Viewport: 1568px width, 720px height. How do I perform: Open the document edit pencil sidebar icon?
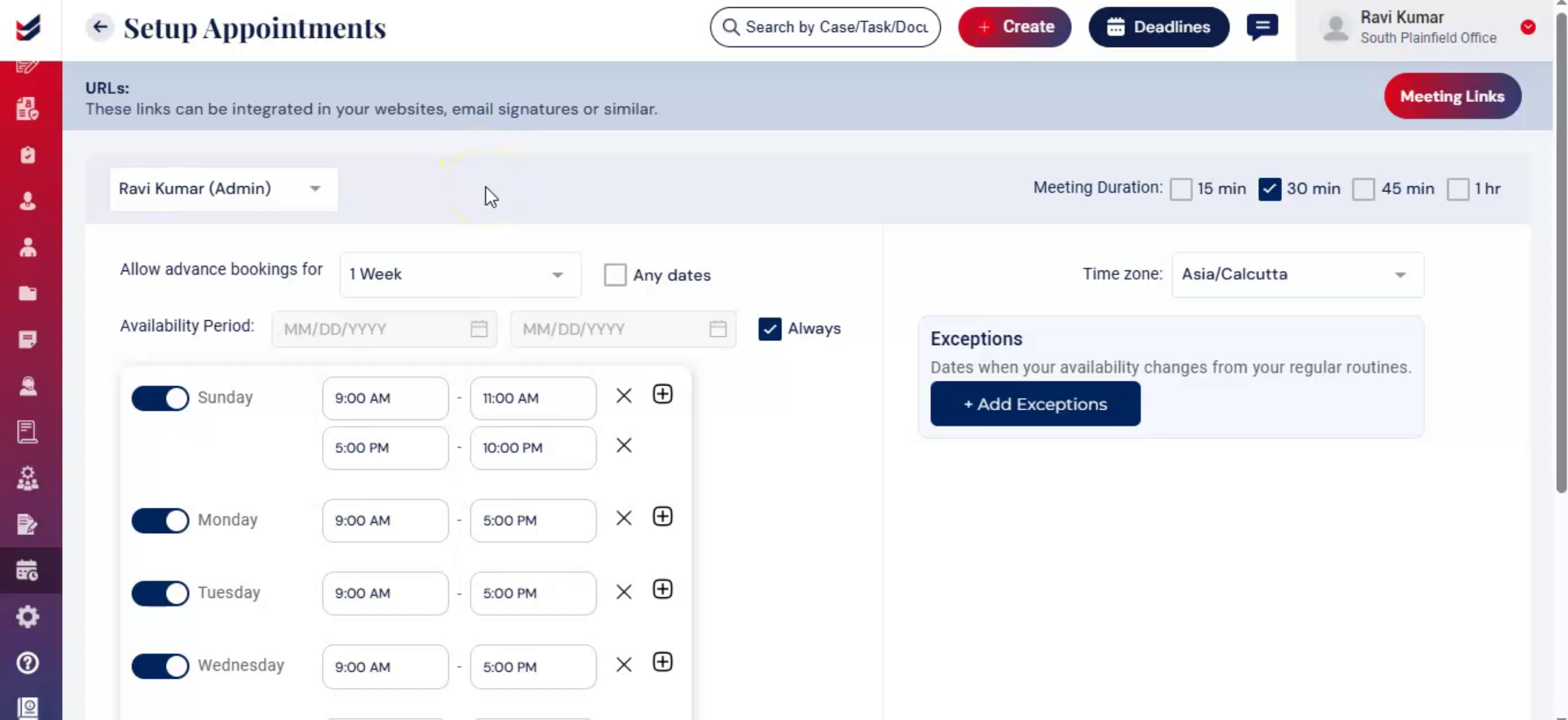27,525
